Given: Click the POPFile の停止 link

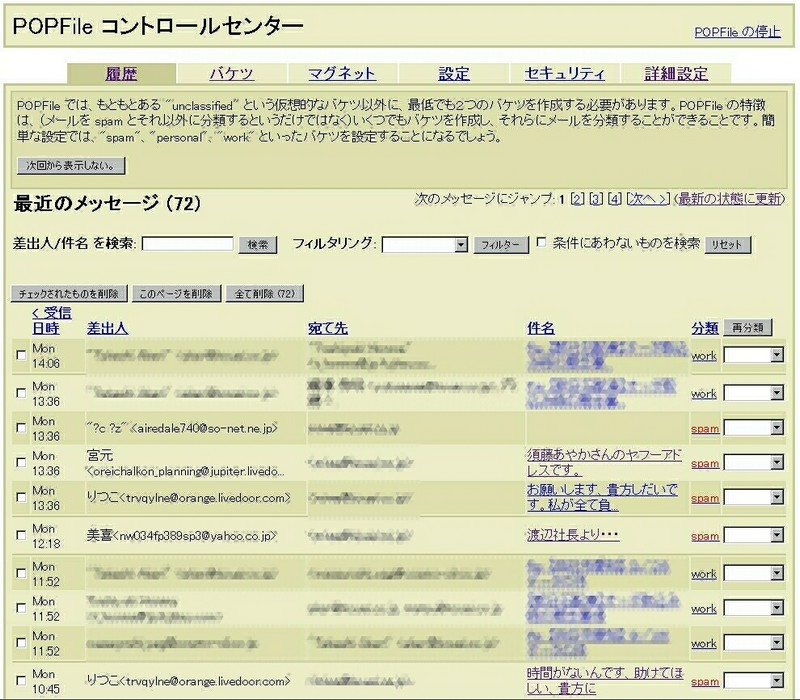Looking at the screenshot, I should click(737, 32).
